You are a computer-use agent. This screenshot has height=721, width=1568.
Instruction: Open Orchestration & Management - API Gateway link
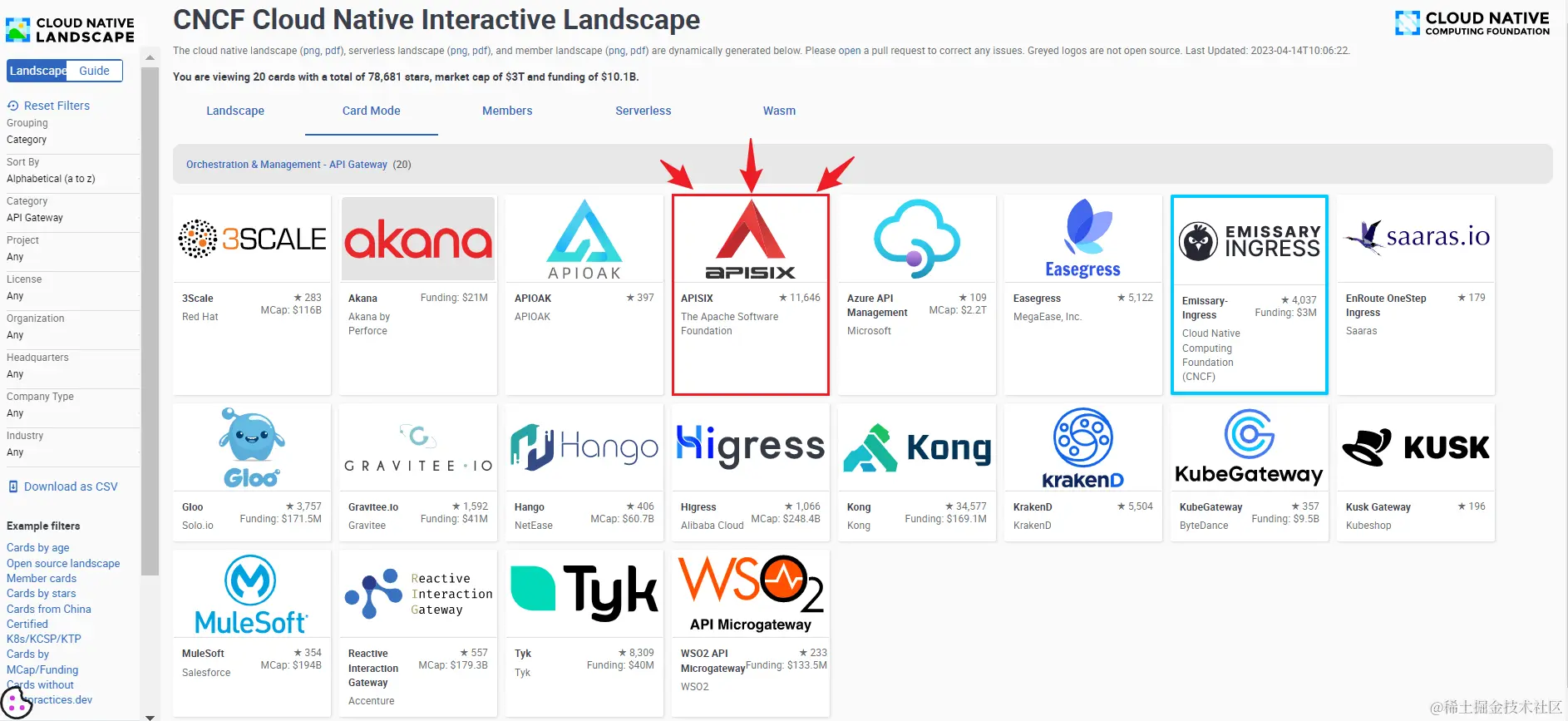[x=287, y=165]
